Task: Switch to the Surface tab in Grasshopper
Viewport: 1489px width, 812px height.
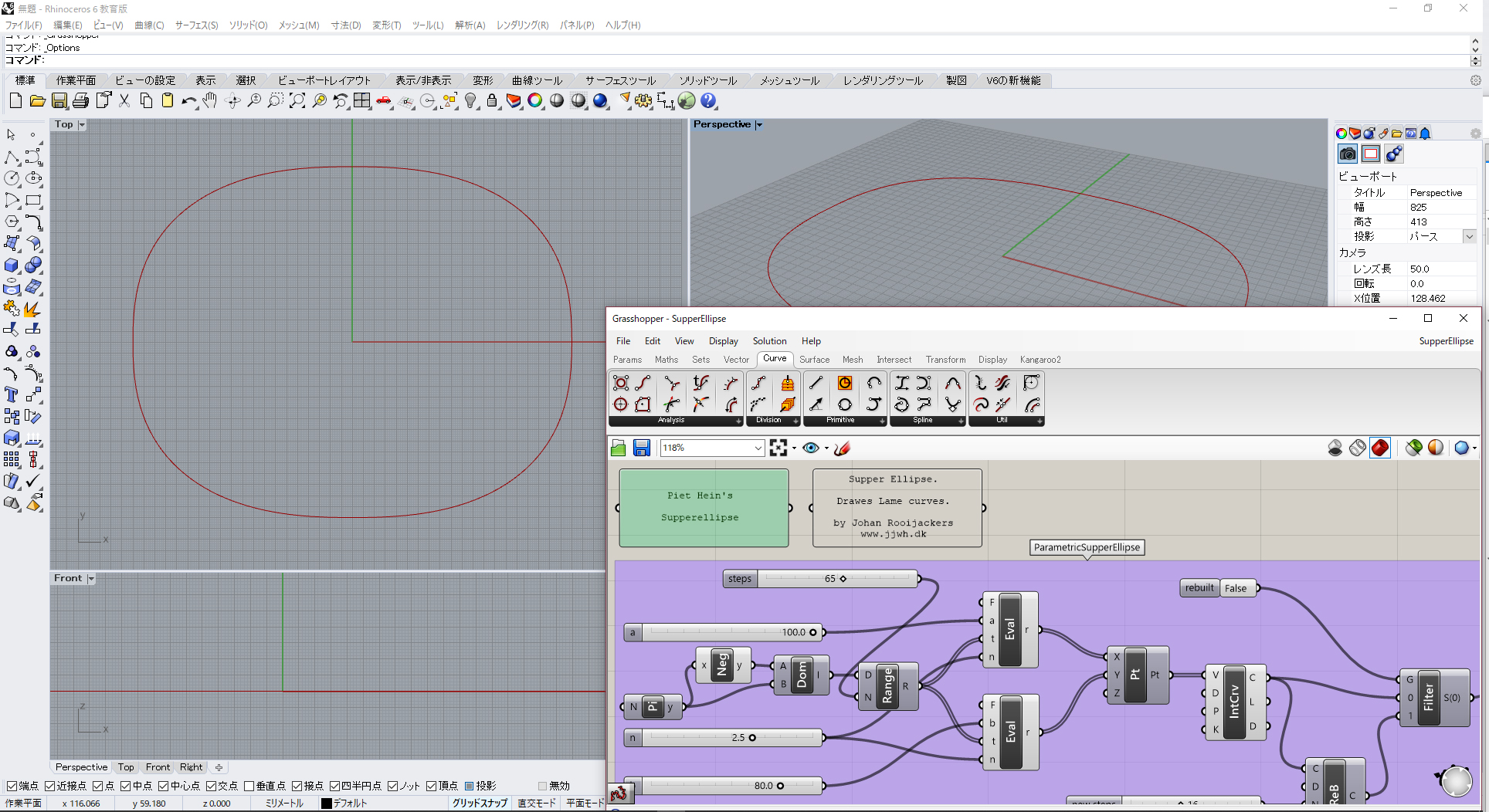Action: coord(814,360)
